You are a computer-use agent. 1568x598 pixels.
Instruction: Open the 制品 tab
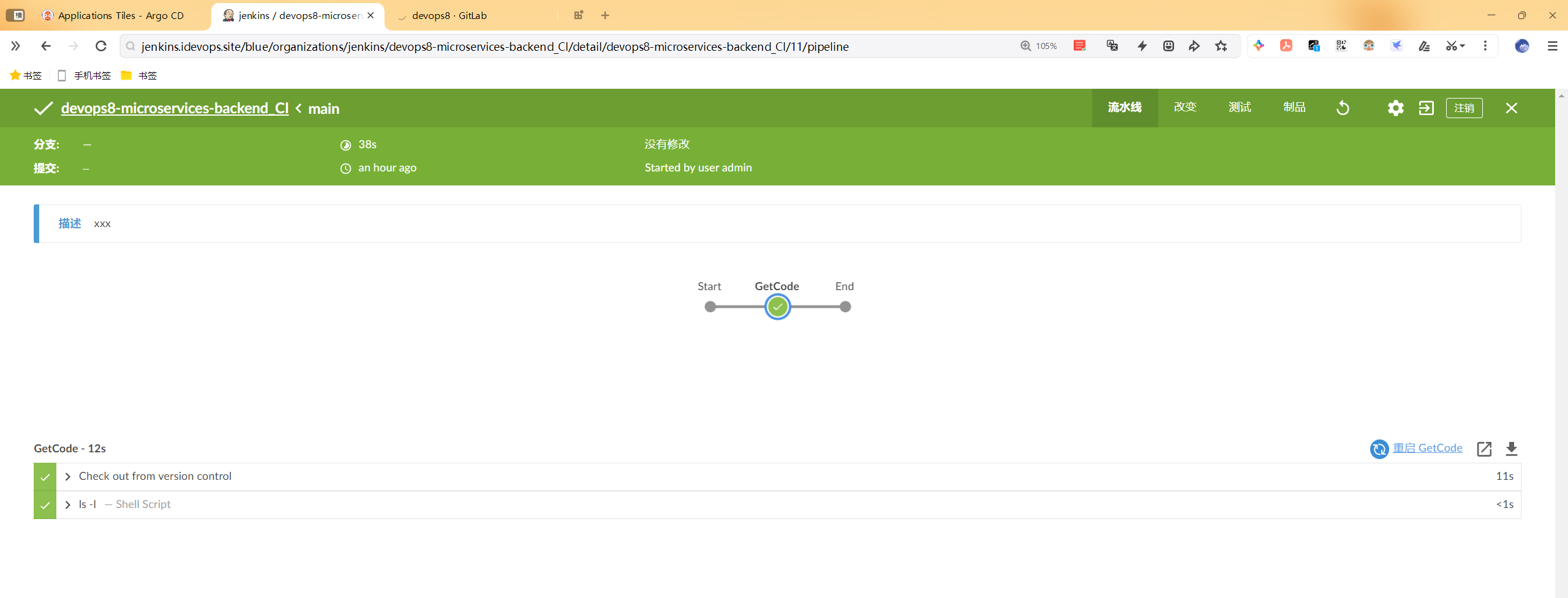click(1294, 108)
